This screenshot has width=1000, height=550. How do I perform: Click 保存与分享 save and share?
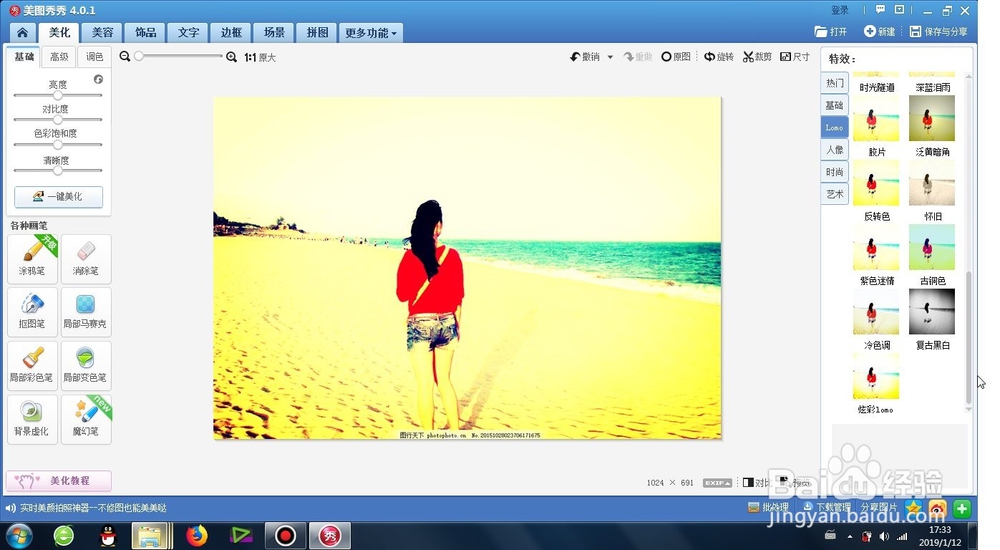939,31
